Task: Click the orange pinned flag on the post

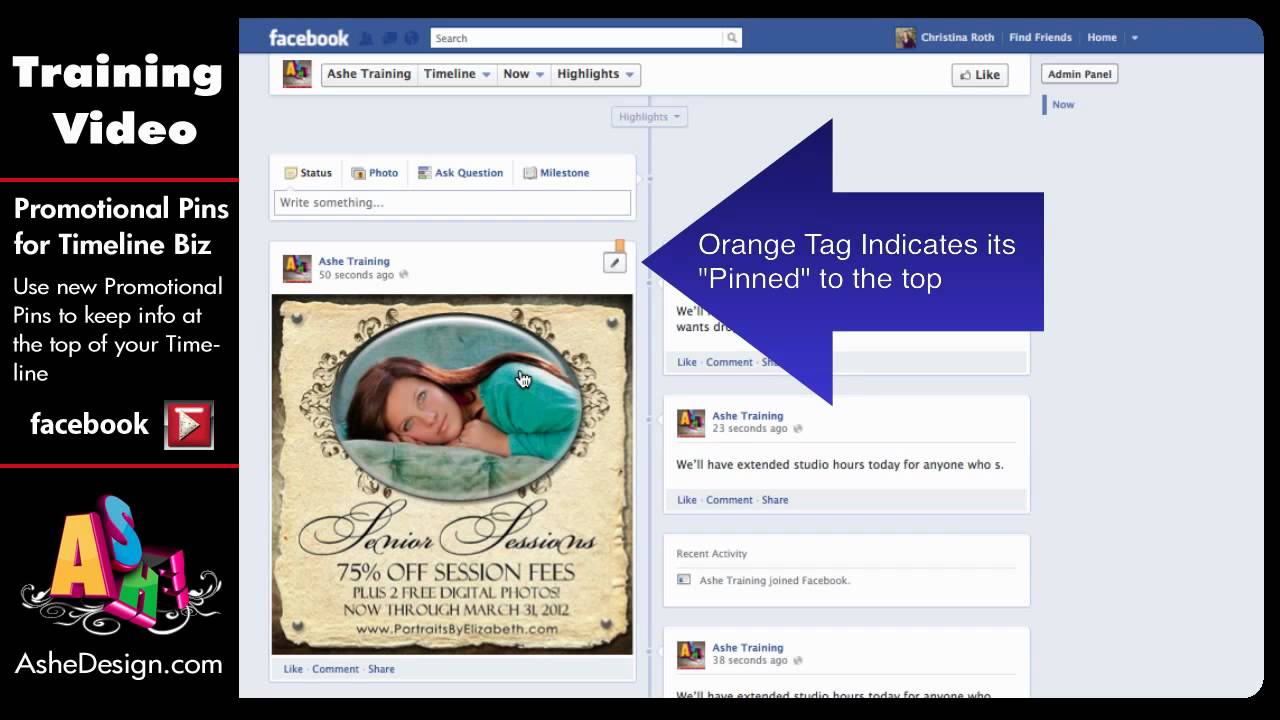Action: coord(620,245)
